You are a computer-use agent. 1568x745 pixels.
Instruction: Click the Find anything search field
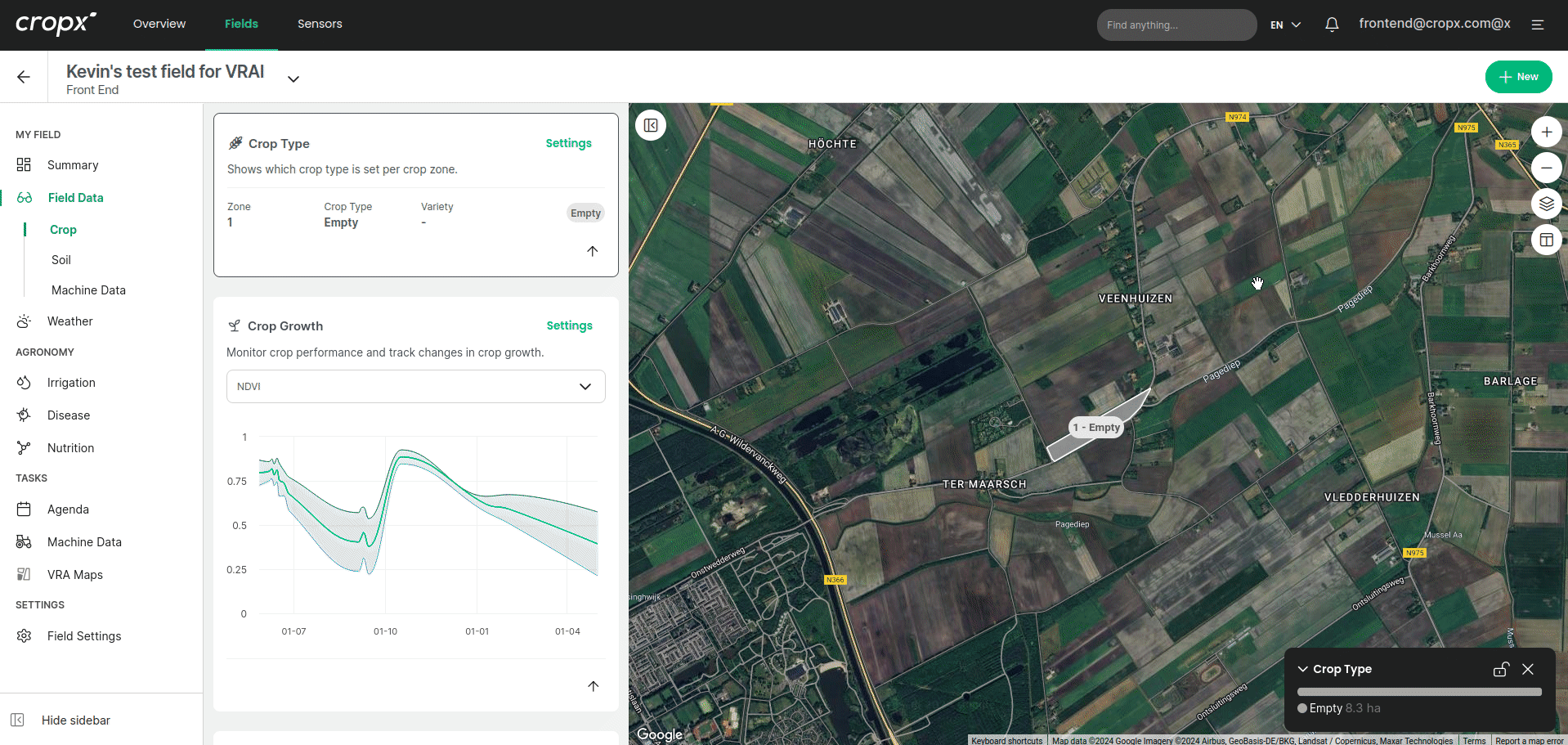point(1176,25)
